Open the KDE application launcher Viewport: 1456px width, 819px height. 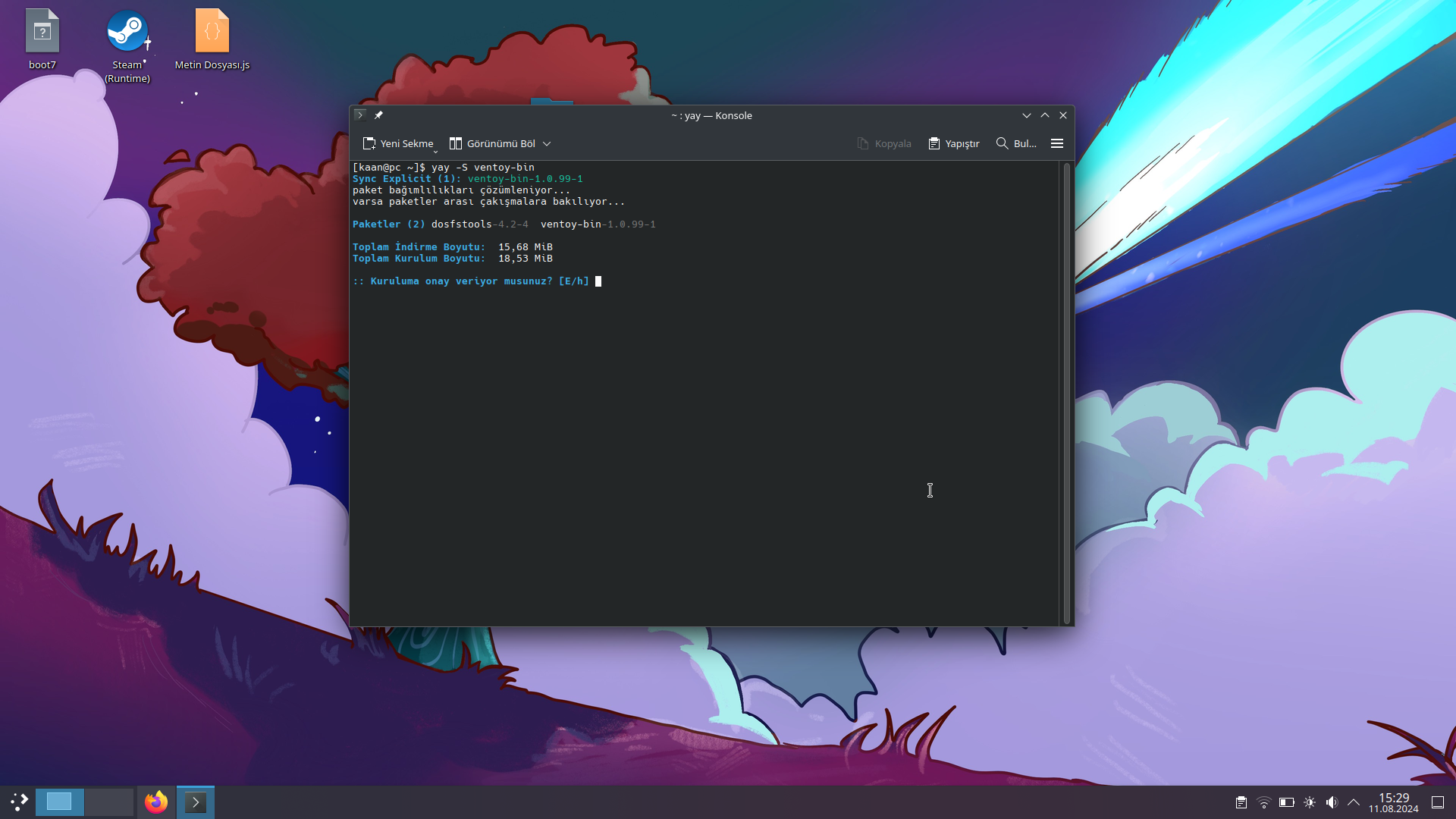point(19,802)
